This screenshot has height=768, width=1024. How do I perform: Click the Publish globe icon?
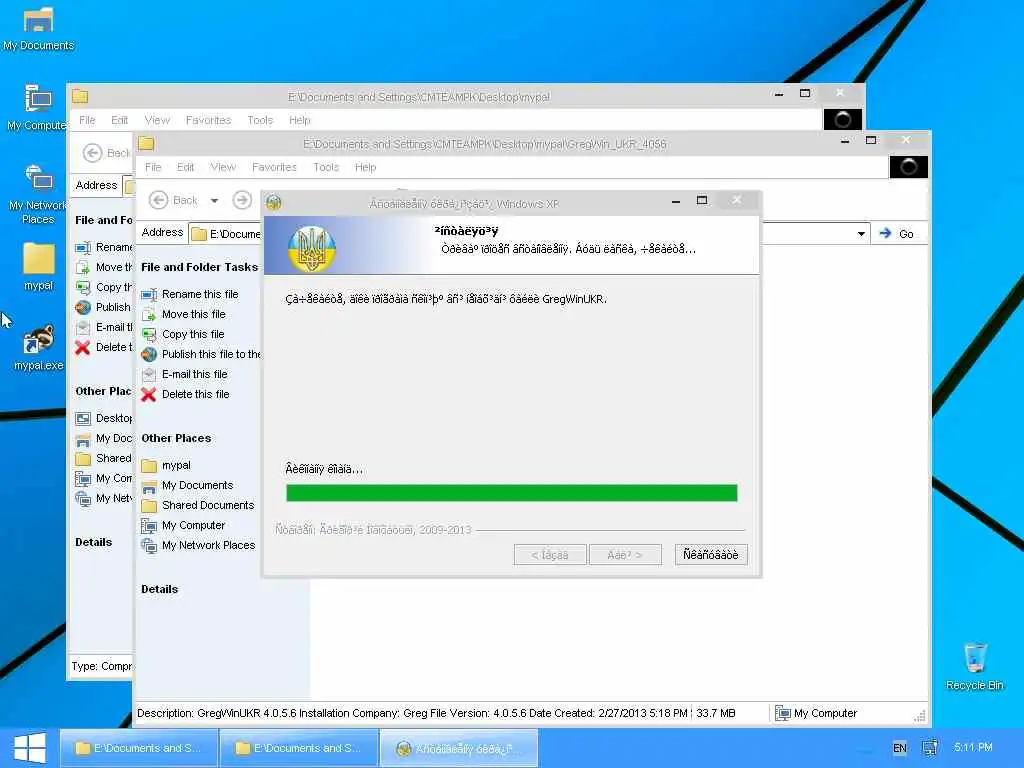[149, 354]
